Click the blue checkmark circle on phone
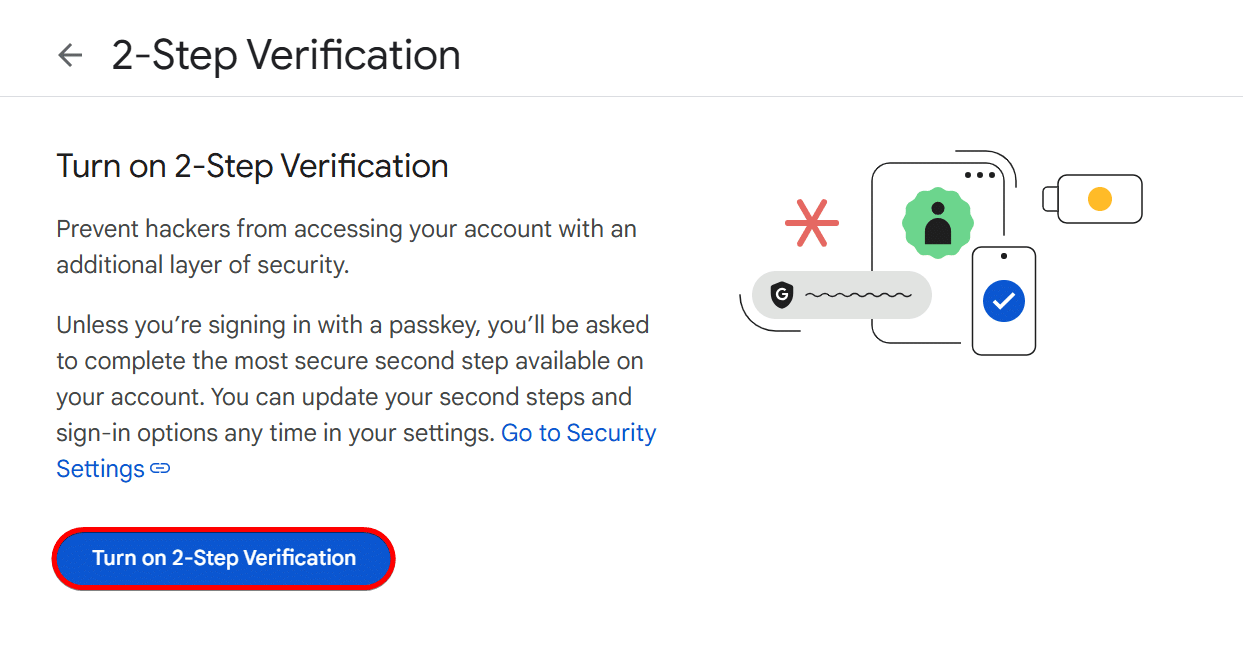This screenshot has width=1243, height=654. point(1004,300)
